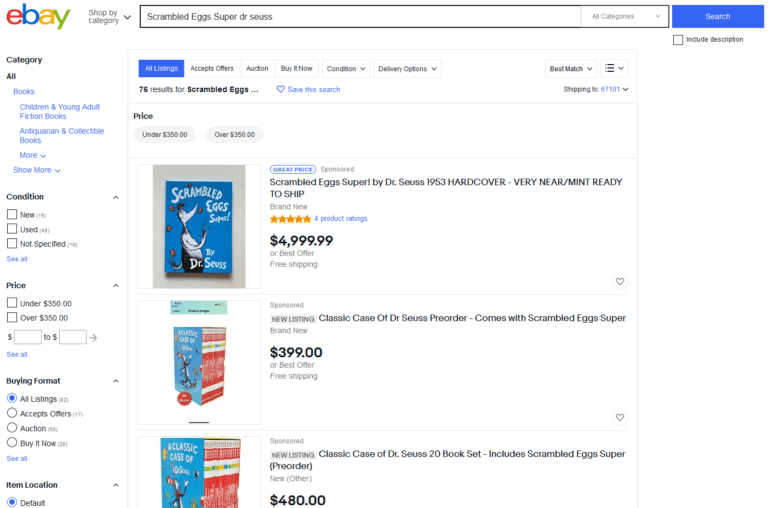The height and width of the screenshot is (508, 768).
Task: Collapse the Condition filter section
Action: pos(116,197)
